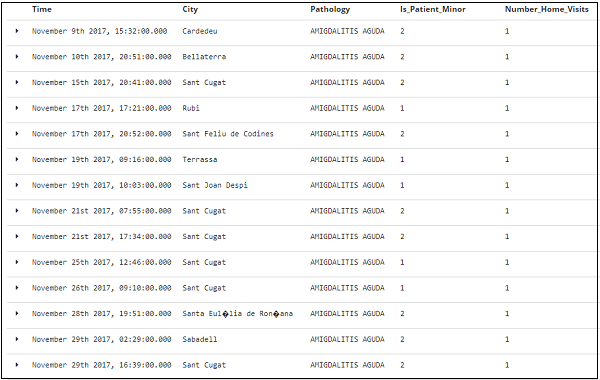Select the Pathology column header
Viewport: 600px width, 380px height.
tap(330, 9)
